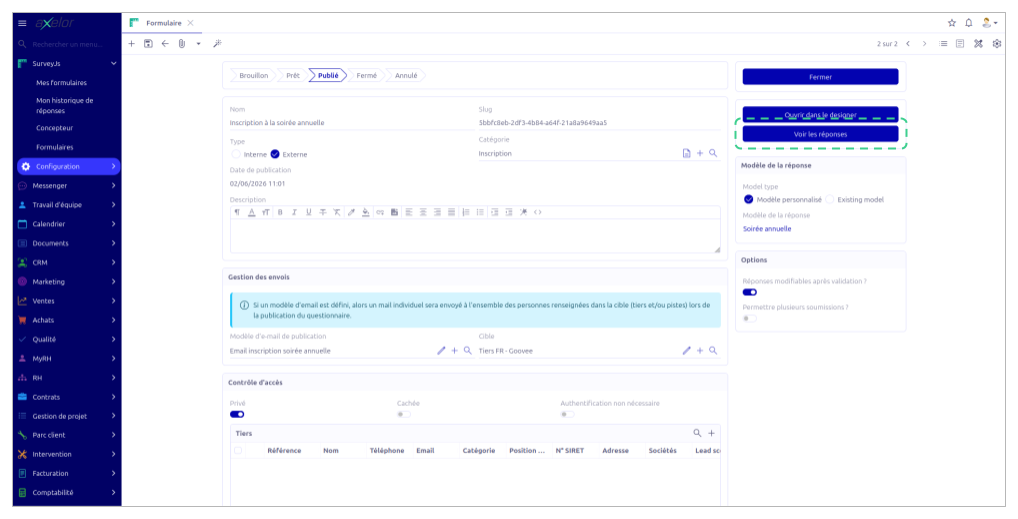This screenshot has height=519, width=1018.
Task: Collapse the SurveyJs menu chevron
Action: pyautogui.click(x=114, y=64)
